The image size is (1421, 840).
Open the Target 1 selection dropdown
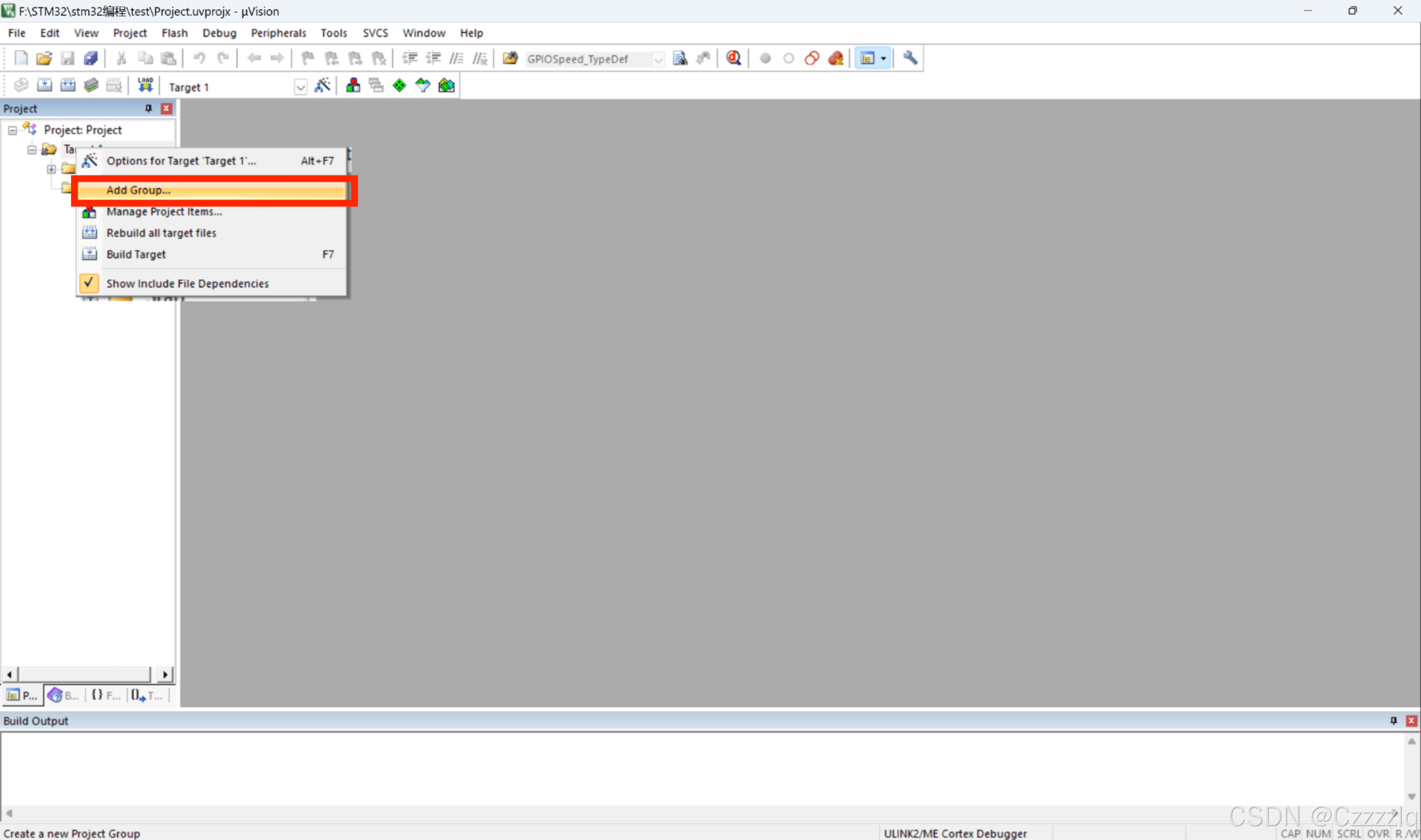click(x=300, y=87)
